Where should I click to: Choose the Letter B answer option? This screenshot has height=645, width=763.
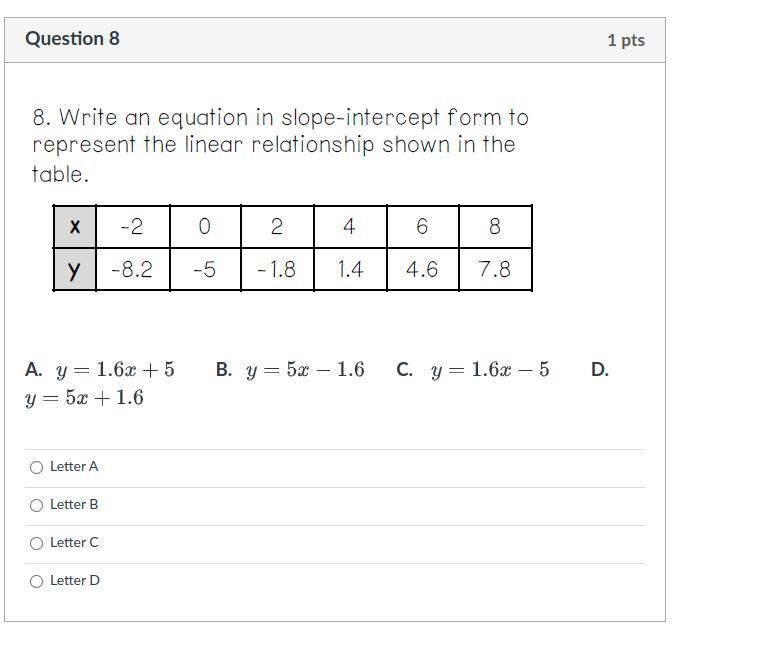(x=37, y=505)
